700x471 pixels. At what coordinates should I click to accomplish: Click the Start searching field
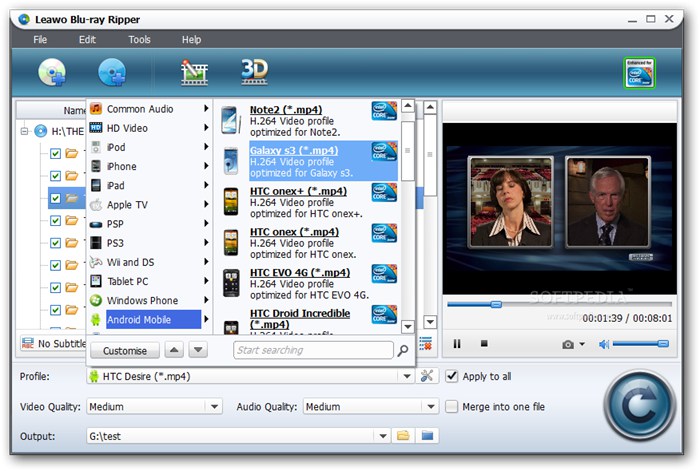[x=313, y=350]
